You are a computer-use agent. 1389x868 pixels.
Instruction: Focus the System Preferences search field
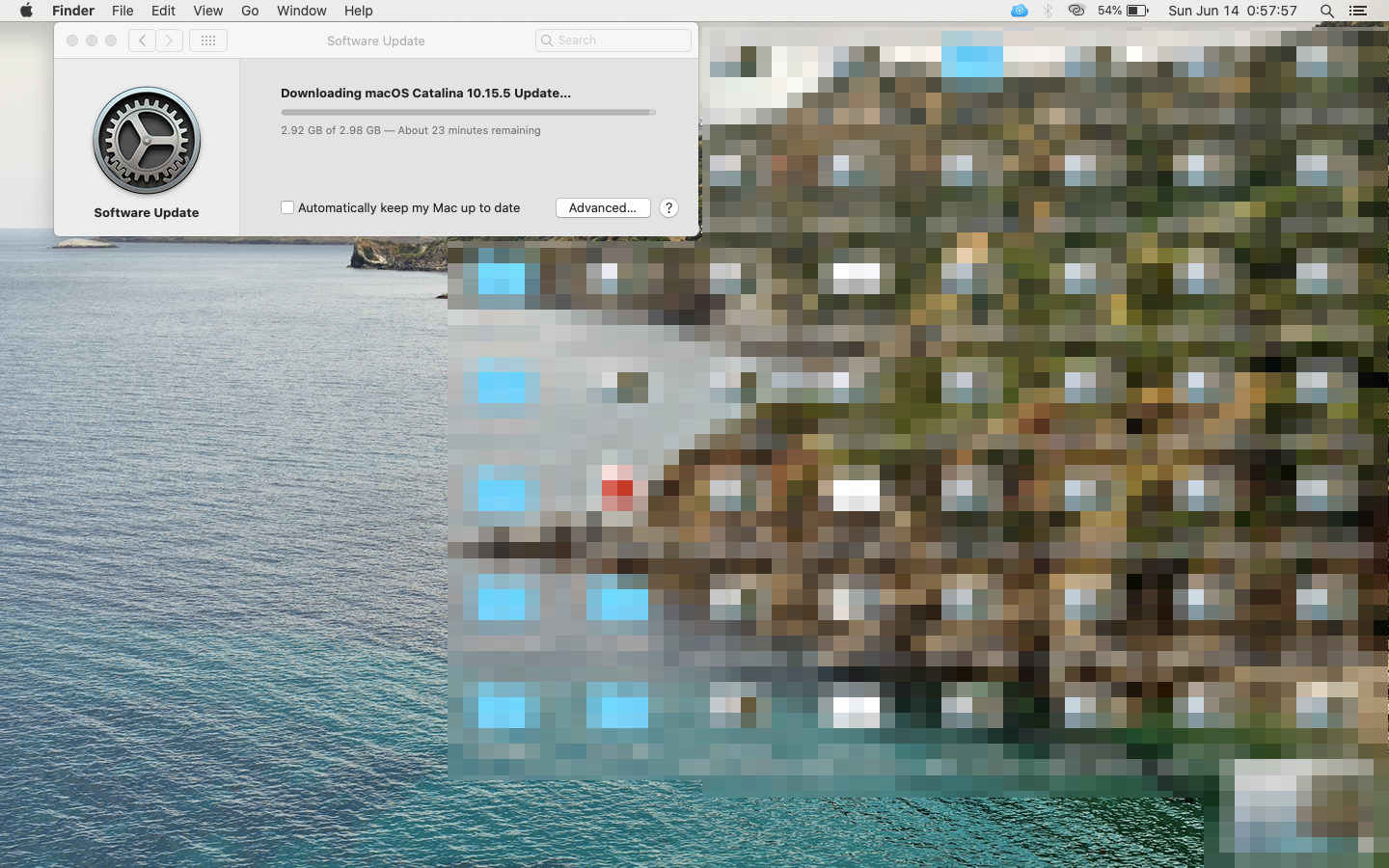[613, 41]
